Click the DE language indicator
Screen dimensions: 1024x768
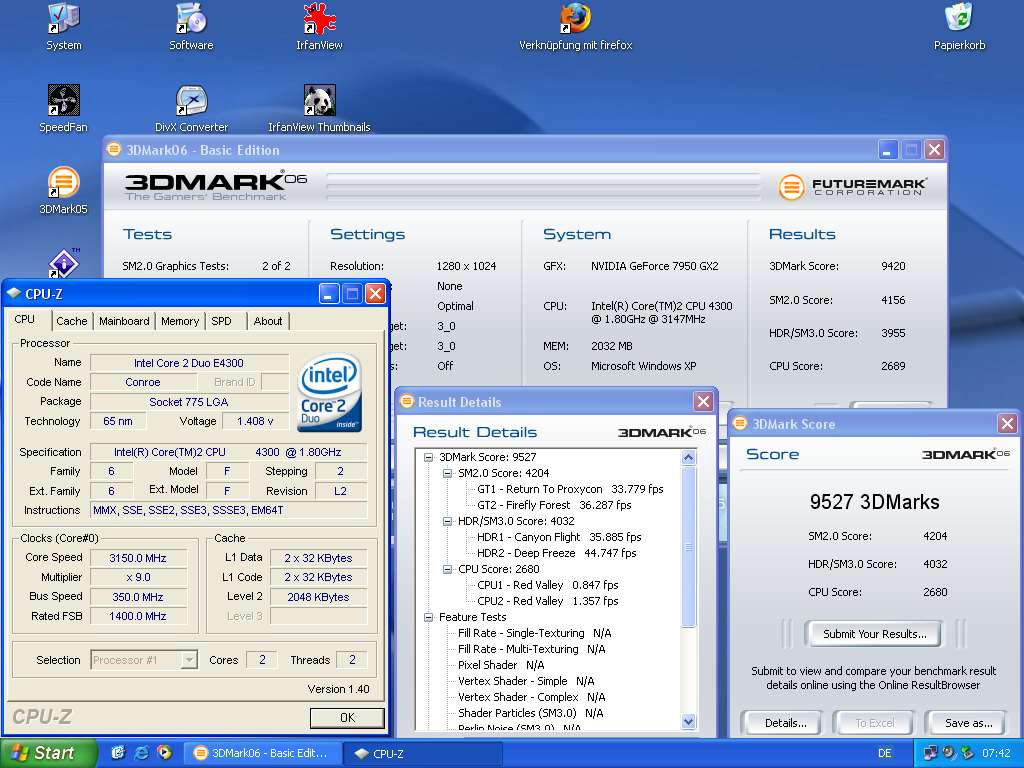click(x=884, y=753)
